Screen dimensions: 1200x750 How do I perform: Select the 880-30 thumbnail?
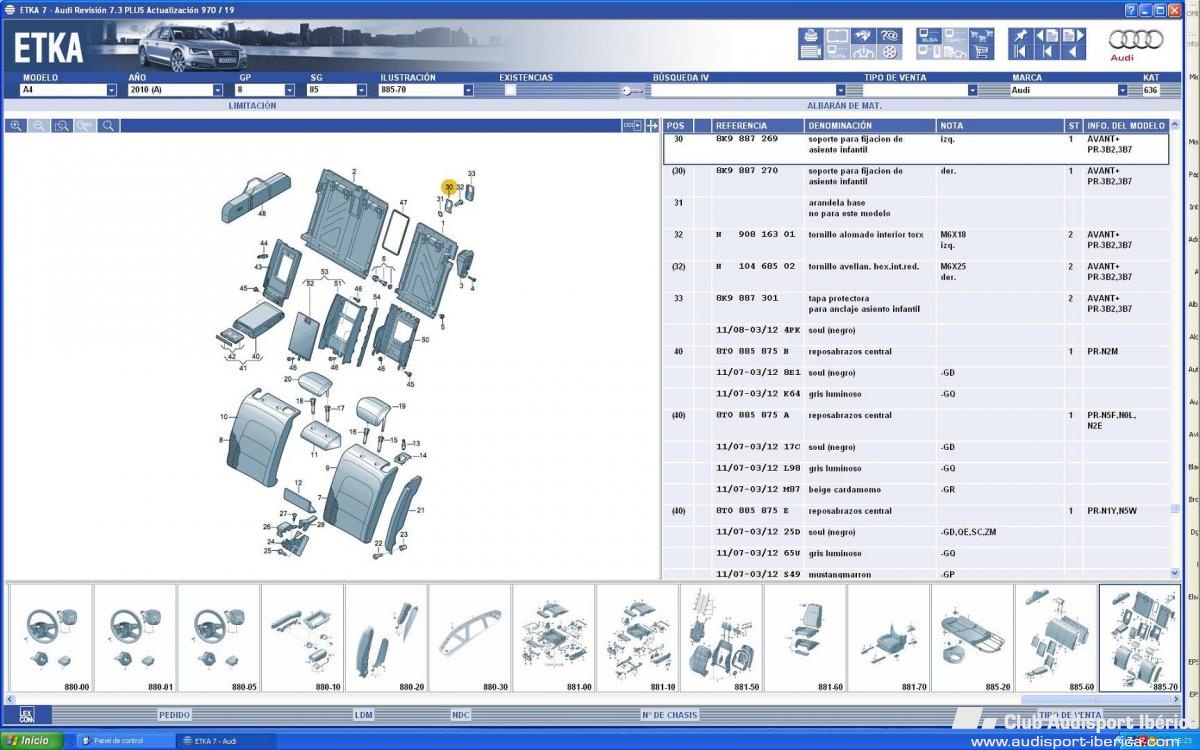(x=470, y=638)
